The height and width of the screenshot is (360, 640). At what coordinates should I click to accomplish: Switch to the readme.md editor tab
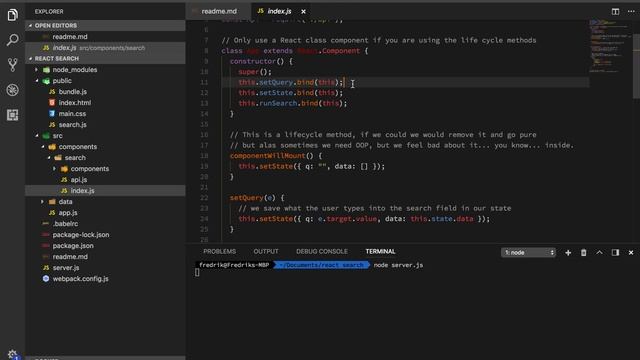(x=219, y=11)
